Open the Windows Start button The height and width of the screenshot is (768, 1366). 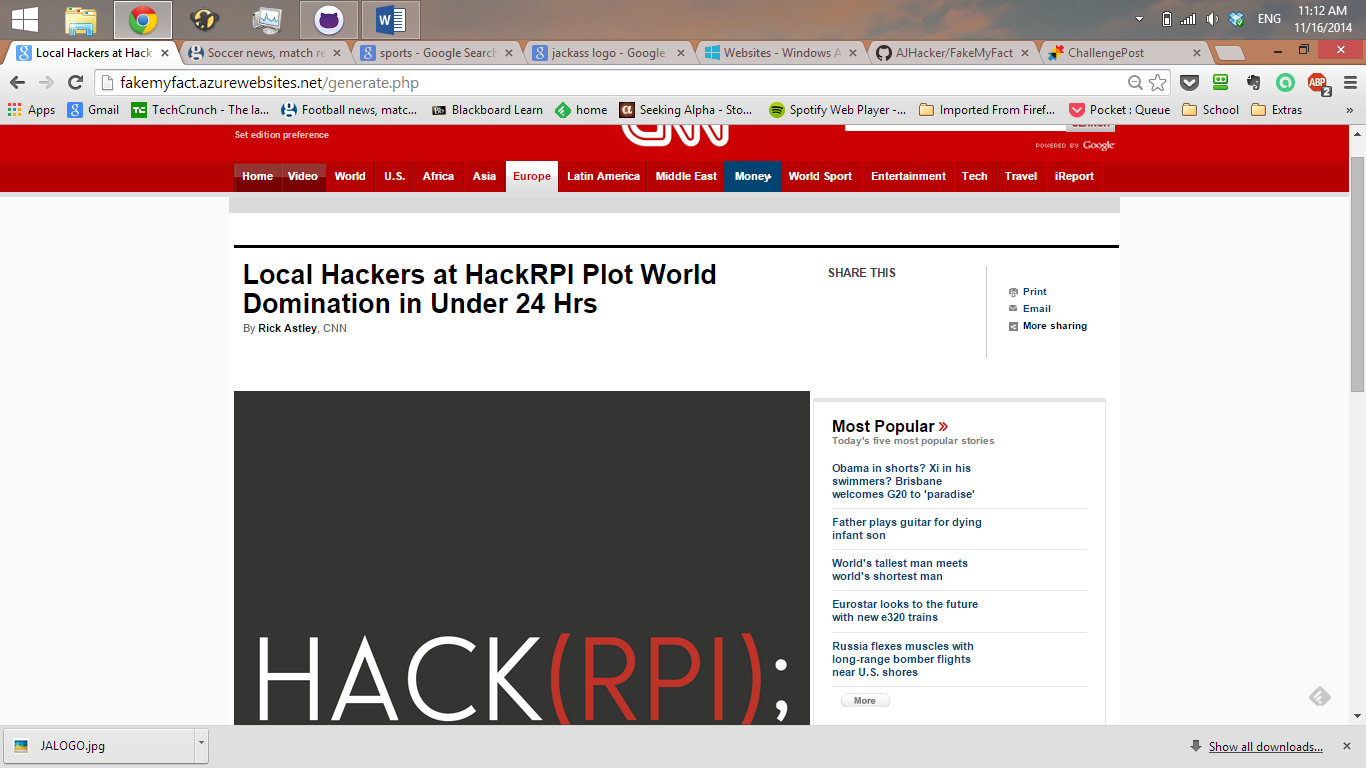coord(24,19)
